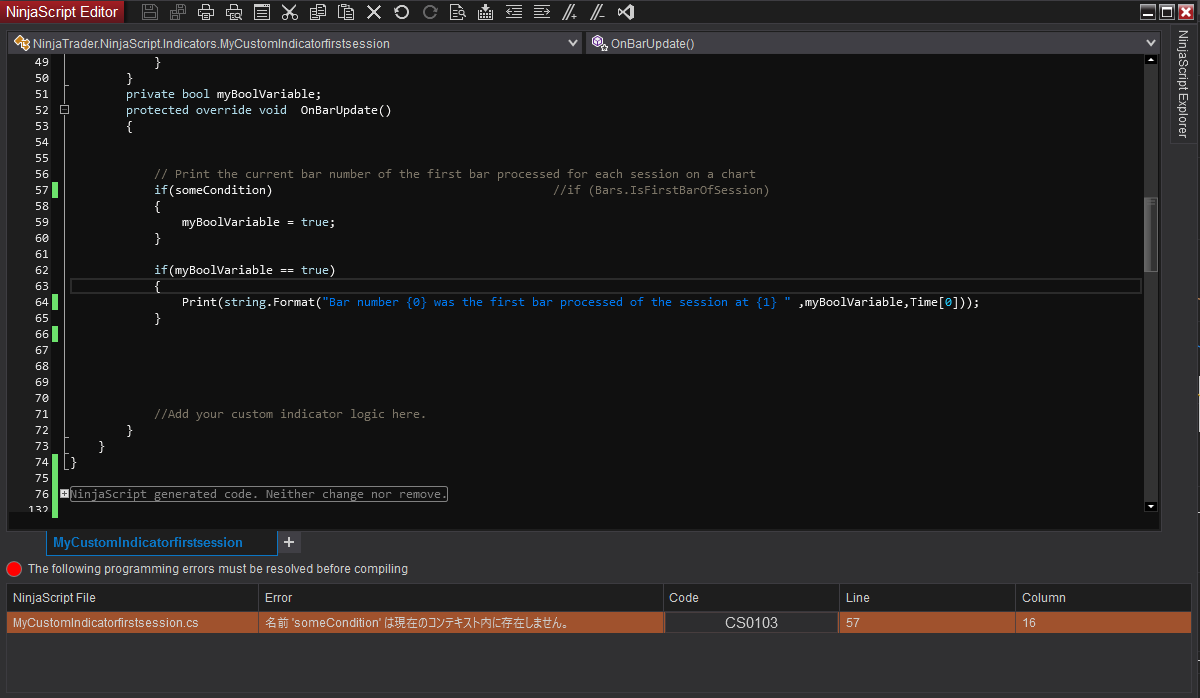
Task: Select the MyCustomIndicatorfirstsession tab
Action: coord(148,542)
